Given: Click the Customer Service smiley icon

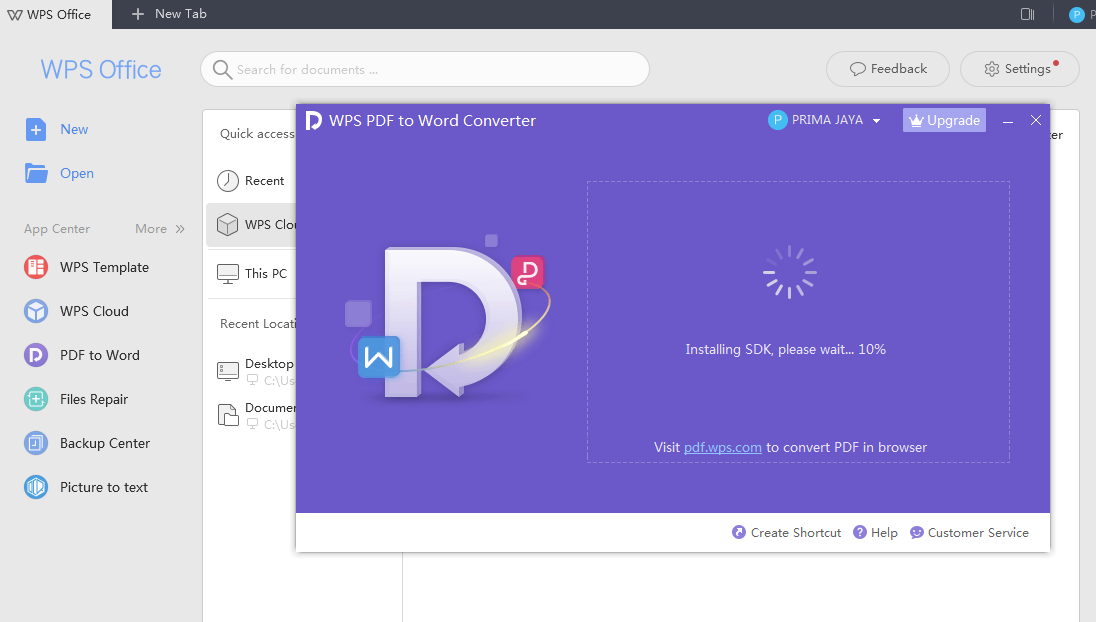Looking at the screenshot, I should click(x=916, y=533).
